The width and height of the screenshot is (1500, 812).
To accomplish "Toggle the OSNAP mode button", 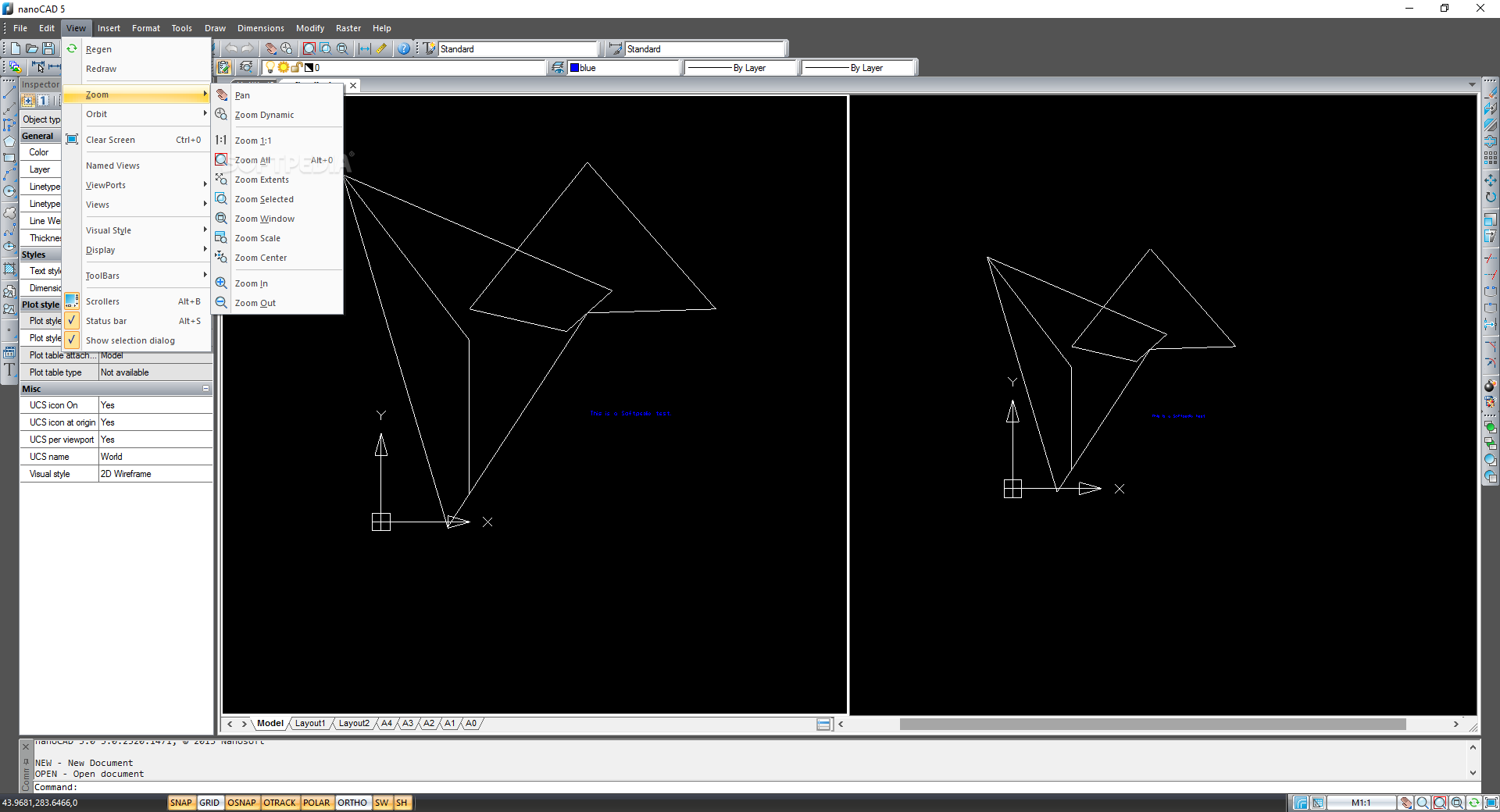I will click(242, 803).
